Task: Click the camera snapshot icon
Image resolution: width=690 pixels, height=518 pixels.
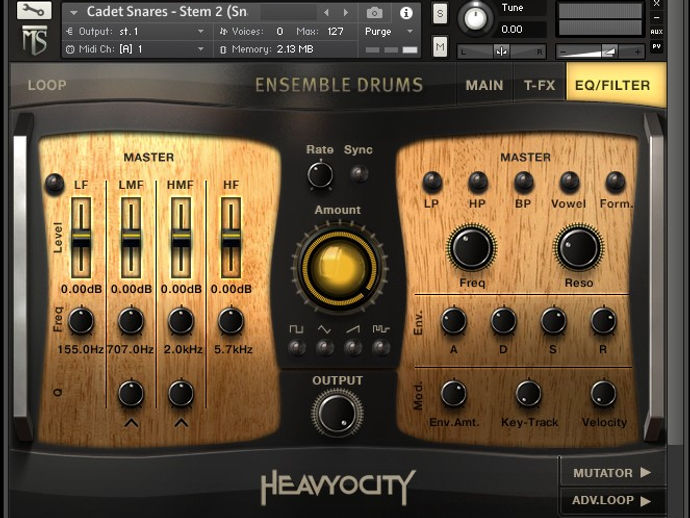Action: [374, 13]
